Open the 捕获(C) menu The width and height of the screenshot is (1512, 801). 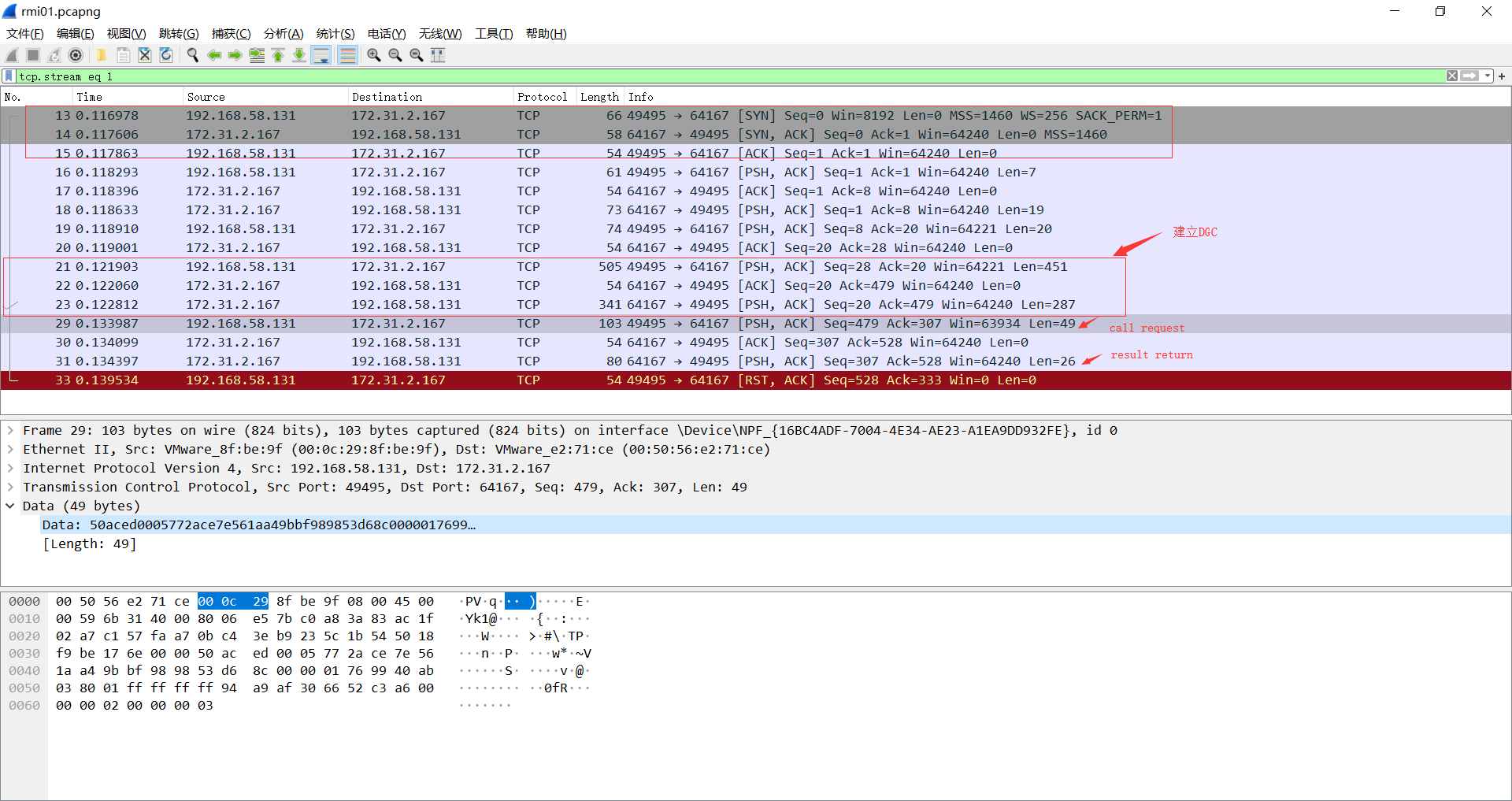tap(232, 34)
